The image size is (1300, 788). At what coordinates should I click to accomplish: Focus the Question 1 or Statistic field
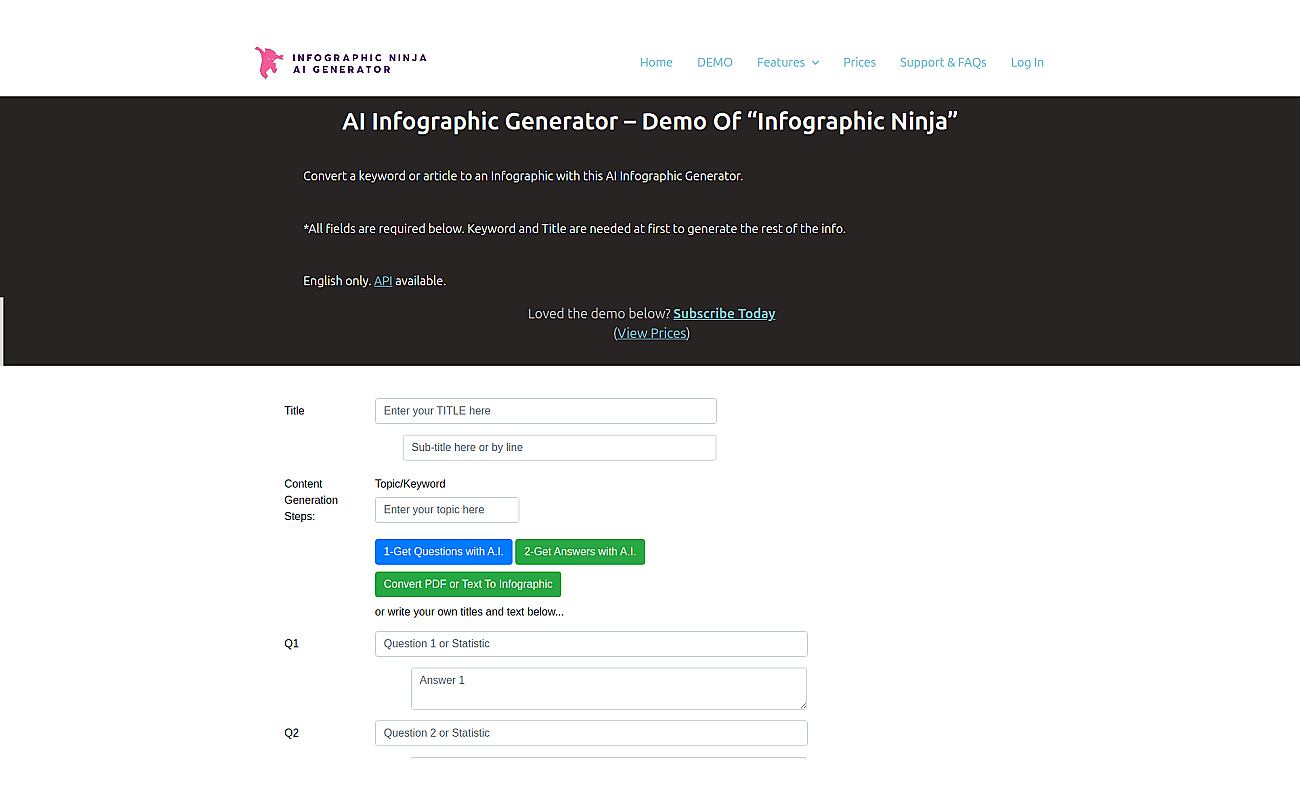(591, 644)
